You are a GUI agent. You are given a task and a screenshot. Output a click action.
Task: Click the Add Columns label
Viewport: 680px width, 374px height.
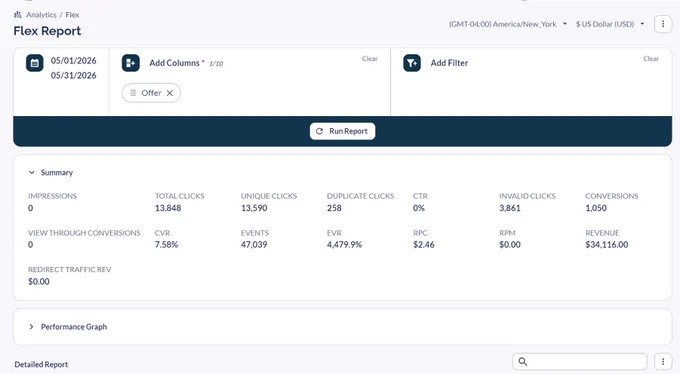(x=174, y=63)
